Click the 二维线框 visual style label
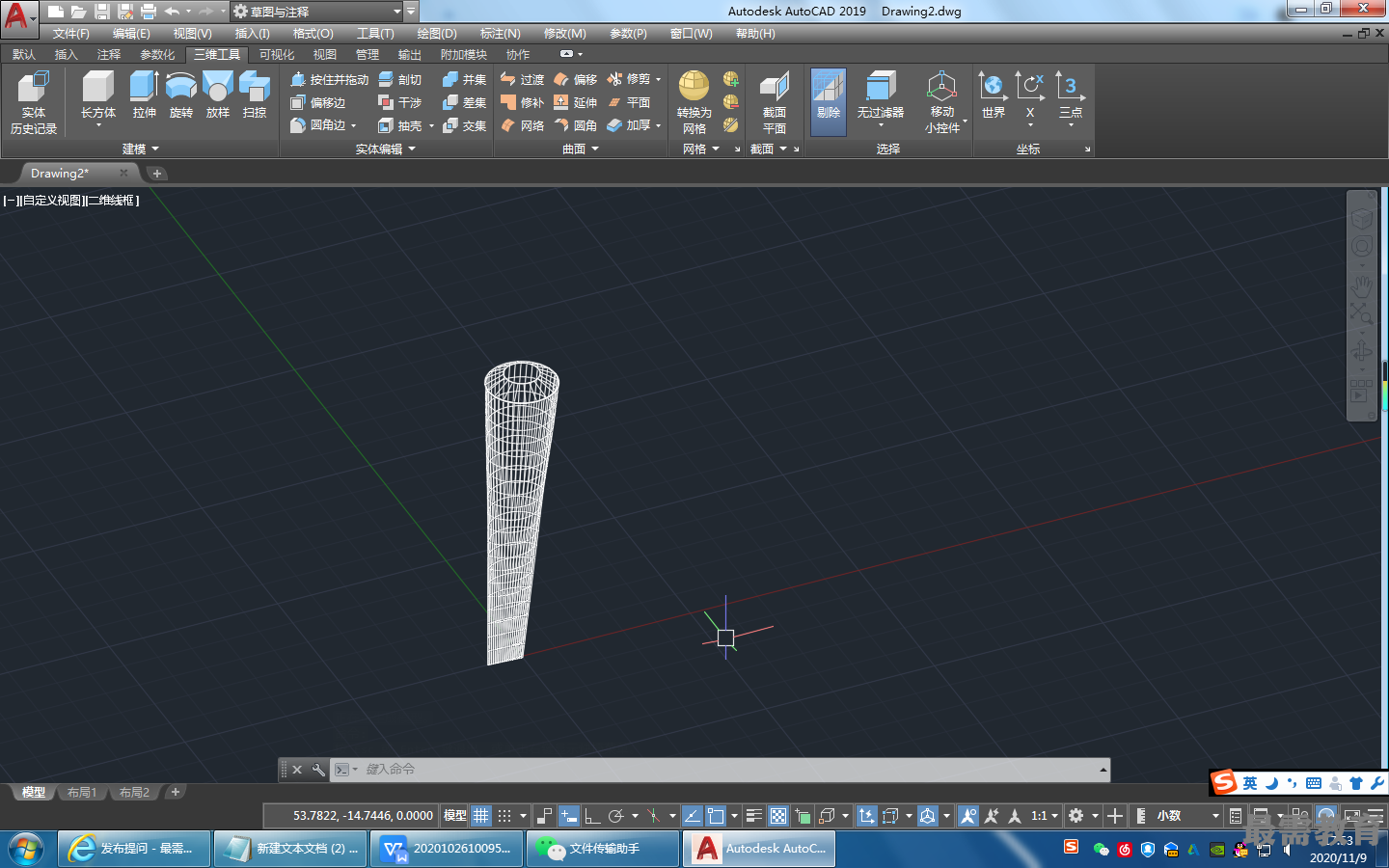The image size is (1389, 868). click(114, 201)
